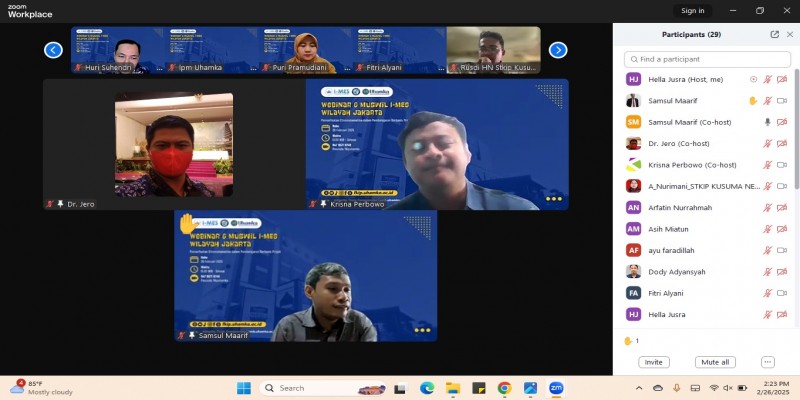Click the Zoom icon in Windows taskbar
Screen dimensions: 800x400
click(x=555, y=388)
